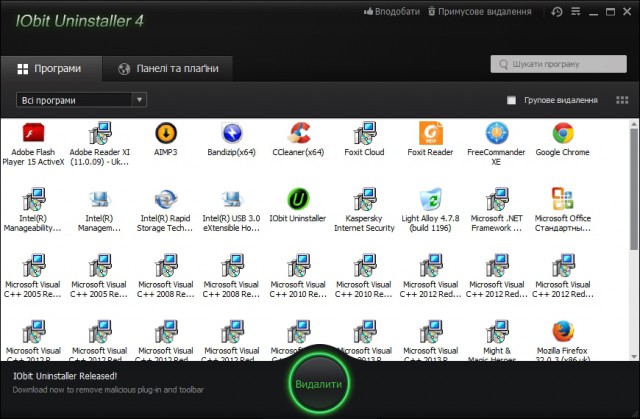
Task: Click the Intel(R) Managem... entry icon
Action: click(100, 199)
